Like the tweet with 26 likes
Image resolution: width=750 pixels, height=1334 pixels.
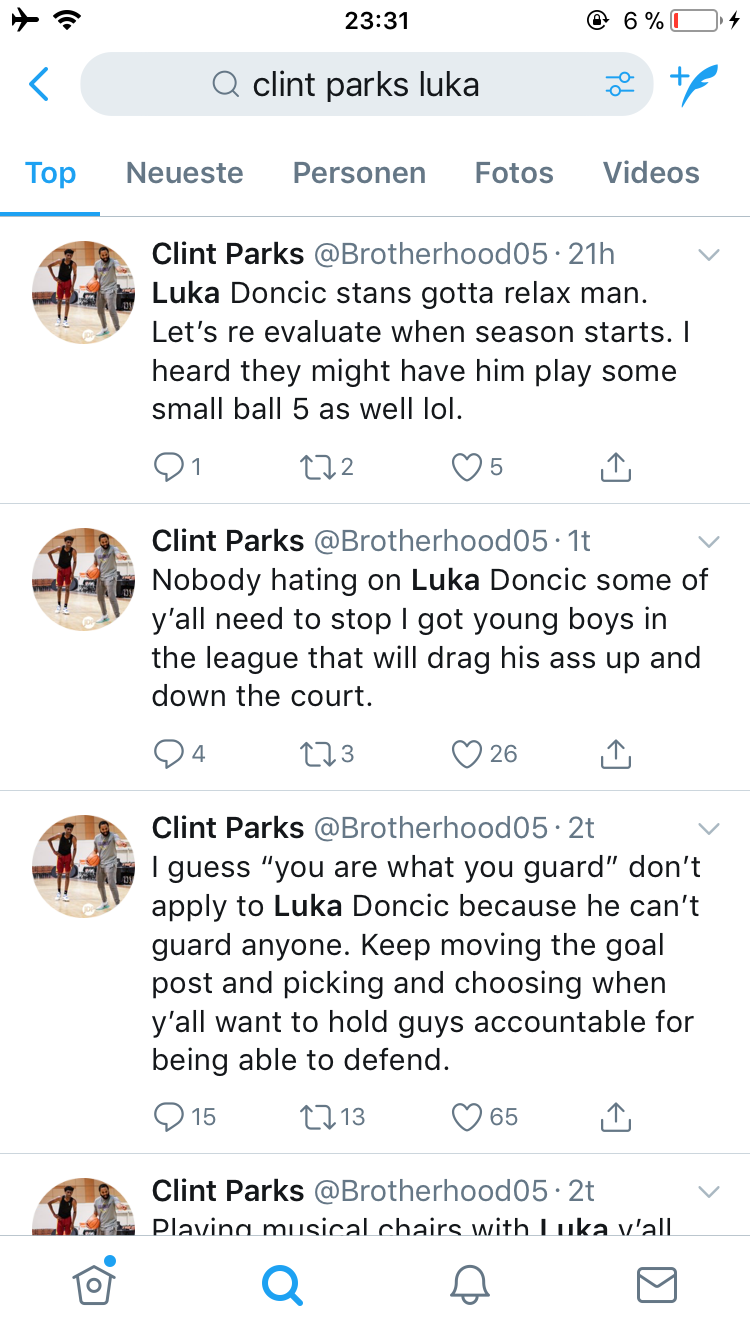point(467,754)
